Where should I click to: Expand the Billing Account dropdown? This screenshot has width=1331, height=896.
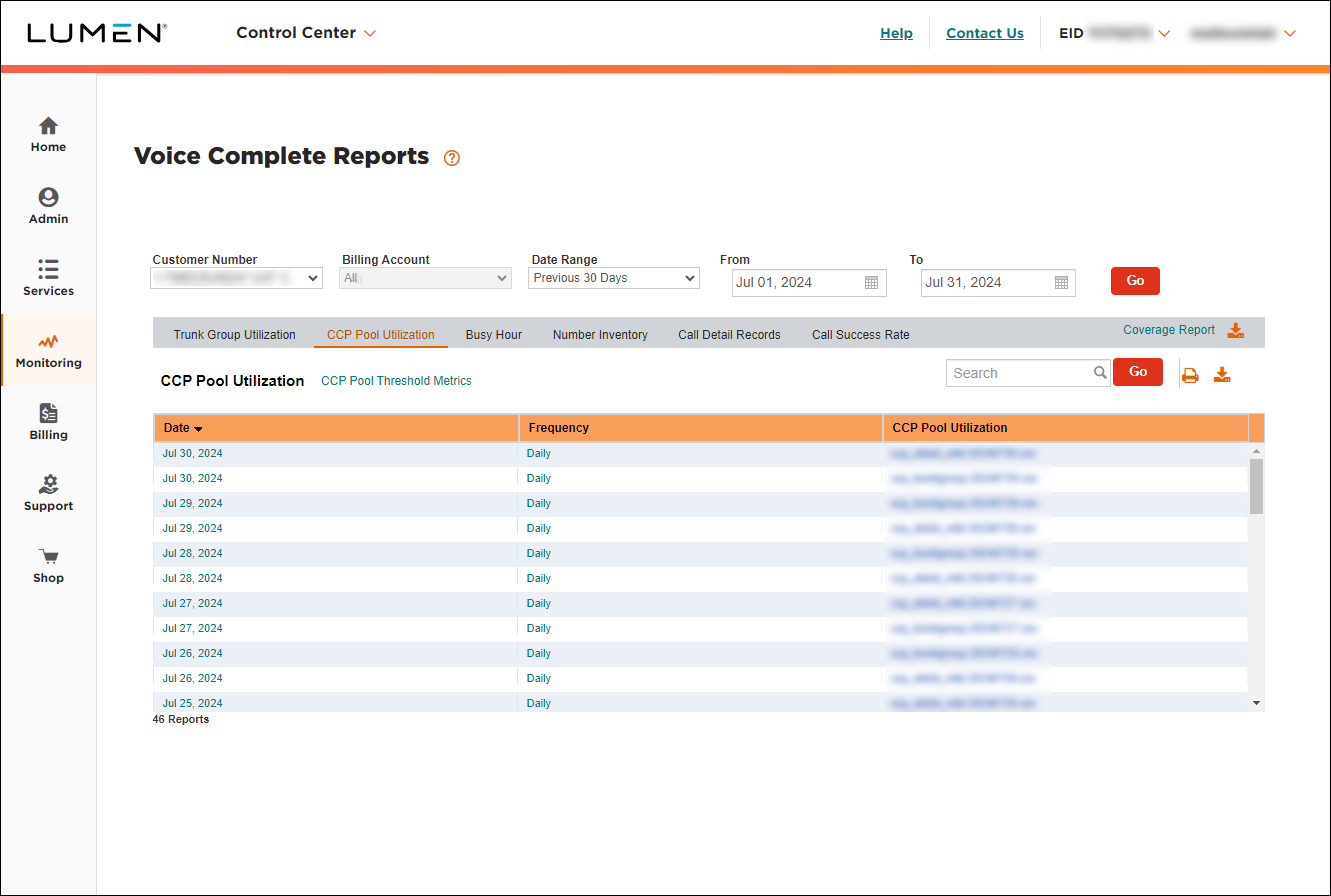425,277
